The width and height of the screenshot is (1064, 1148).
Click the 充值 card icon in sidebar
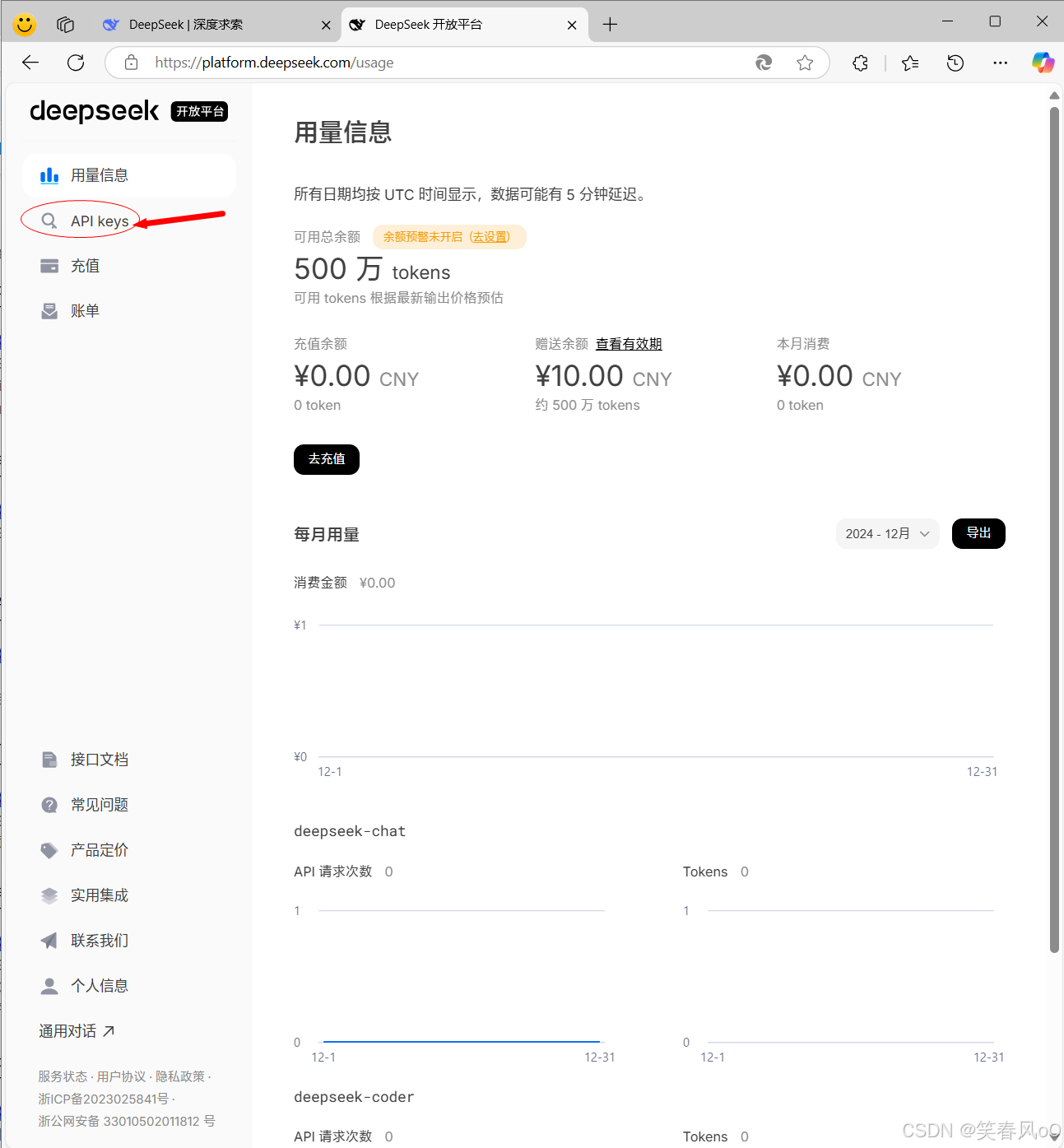(49, 266)
